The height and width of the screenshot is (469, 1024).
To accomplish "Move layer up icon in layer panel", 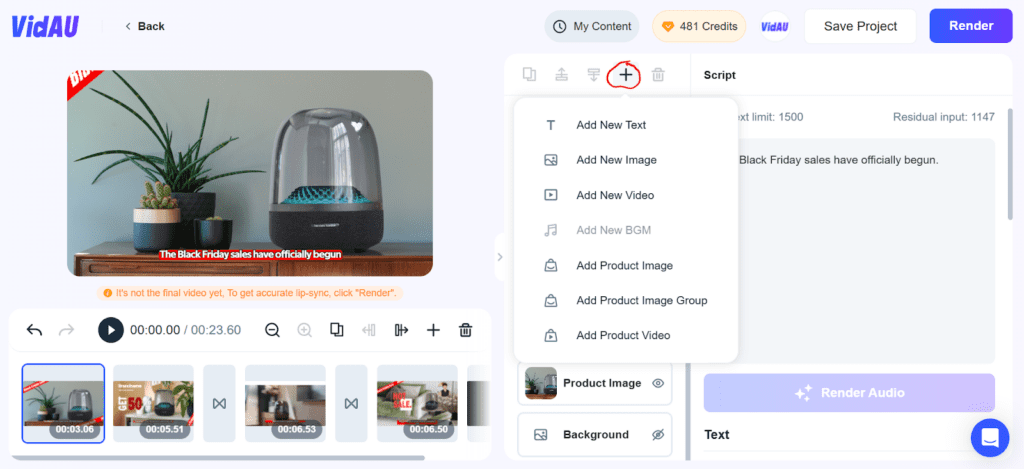I will (561, 74).
